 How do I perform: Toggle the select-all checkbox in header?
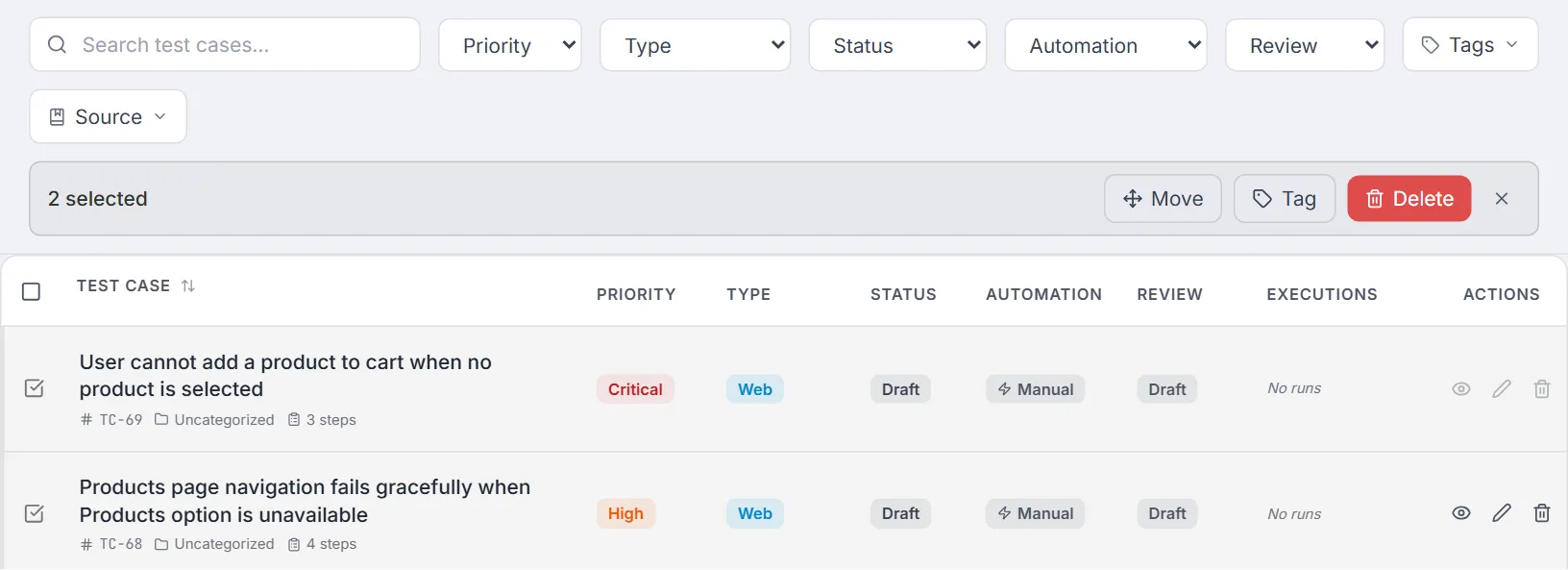(x=31, y=291)
